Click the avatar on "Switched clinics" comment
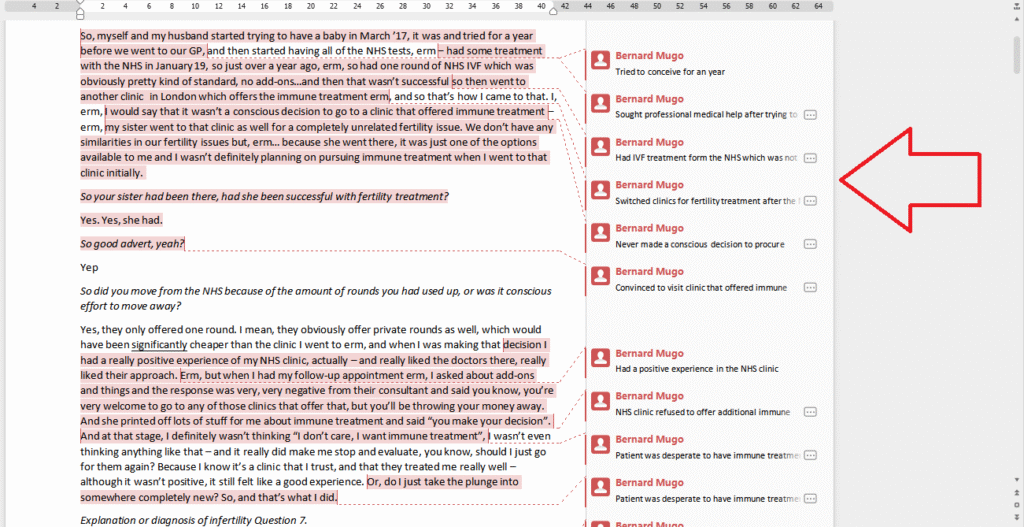The image size is (1024, 527). pos(600,191)
